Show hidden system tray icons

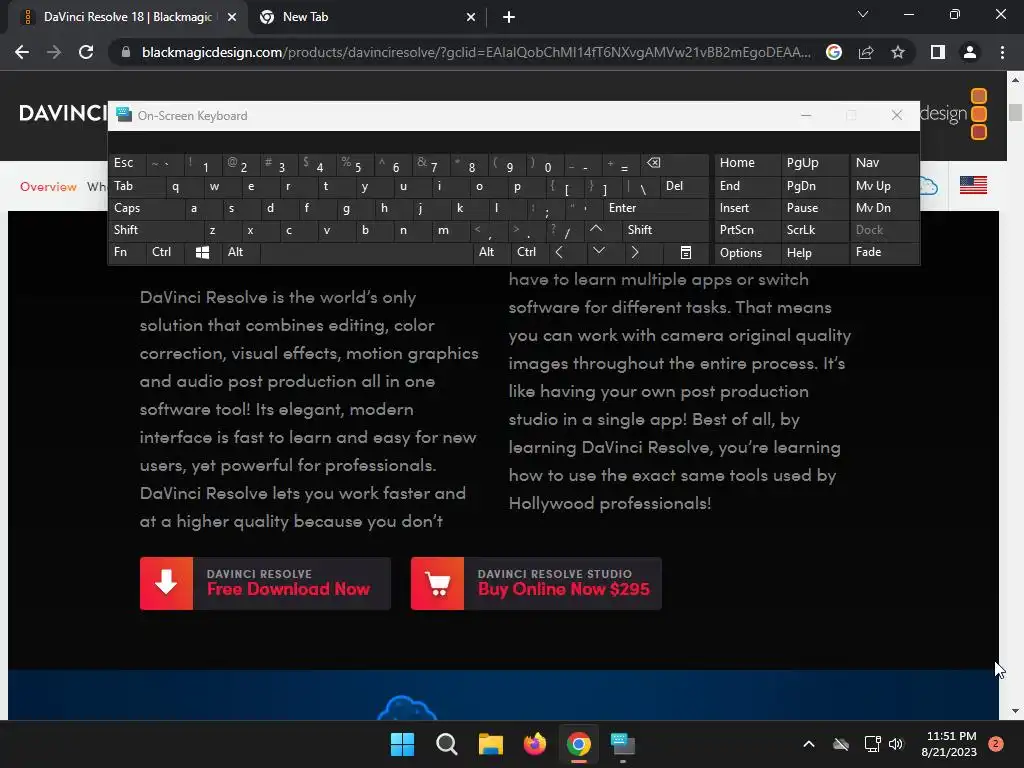tap(808, 744)
